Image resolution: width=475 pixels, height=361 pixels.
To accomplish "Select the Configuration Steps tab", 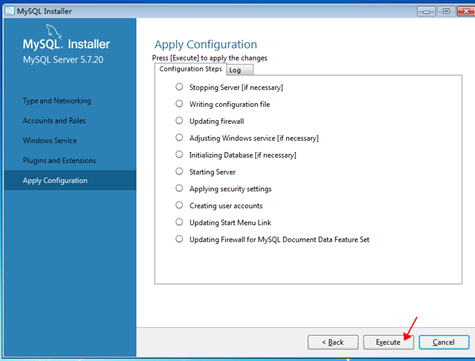I will (190, 69).
